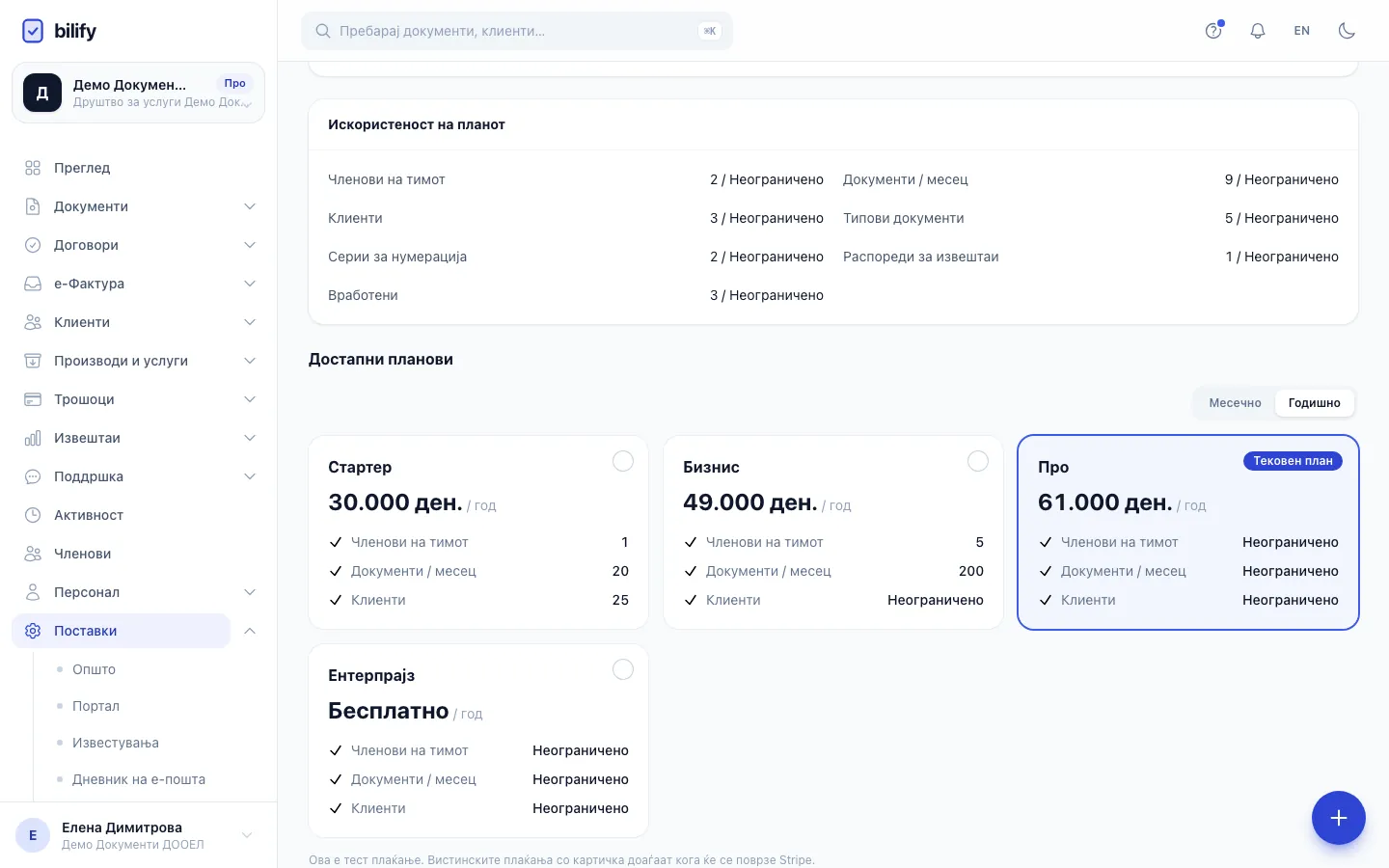Click the Документи sidebar icon
This screenshot has height=868, width=1389.
[x=33, y=206]
